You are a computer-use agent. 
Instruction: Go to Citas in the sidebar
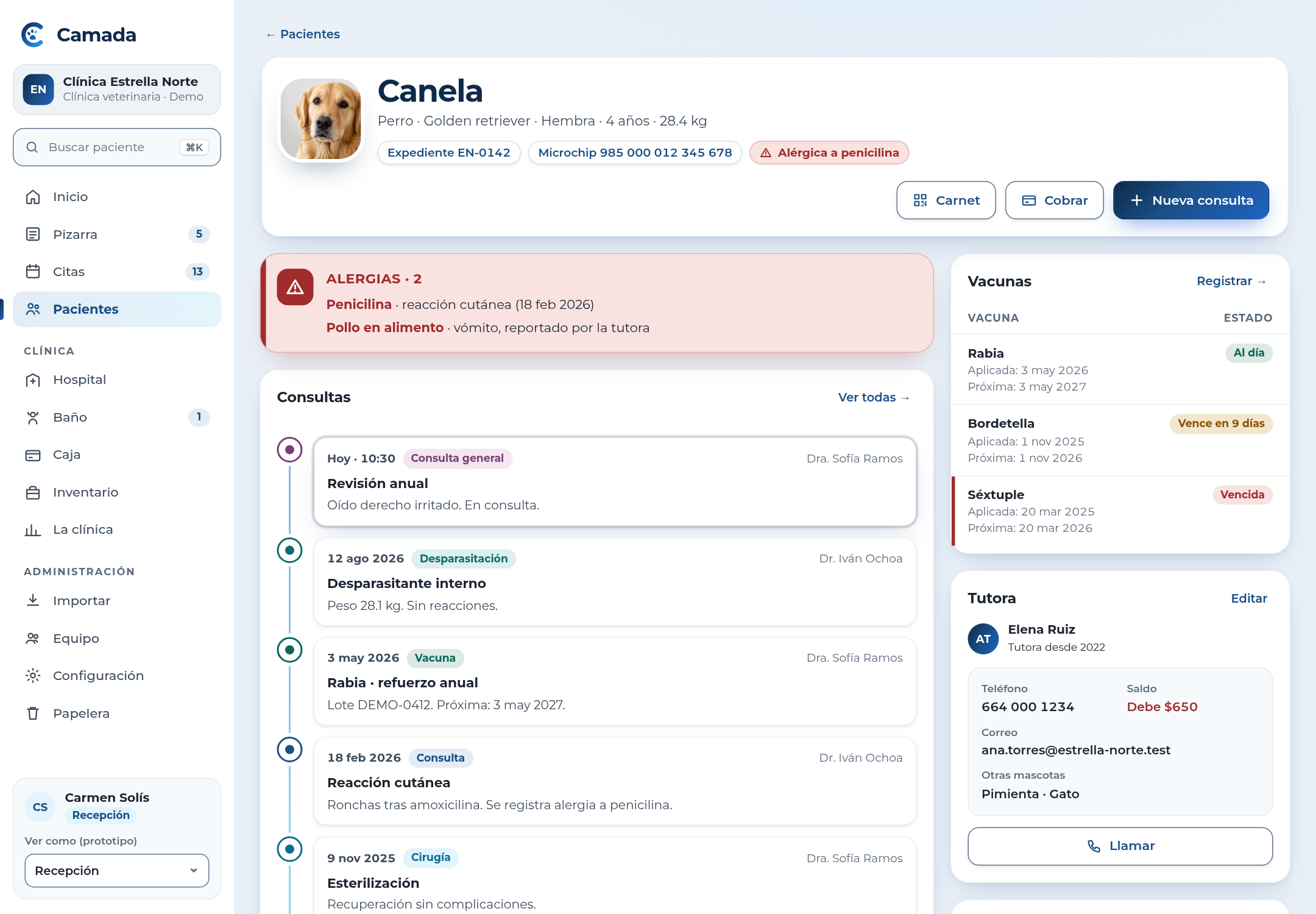pos(117,272)
